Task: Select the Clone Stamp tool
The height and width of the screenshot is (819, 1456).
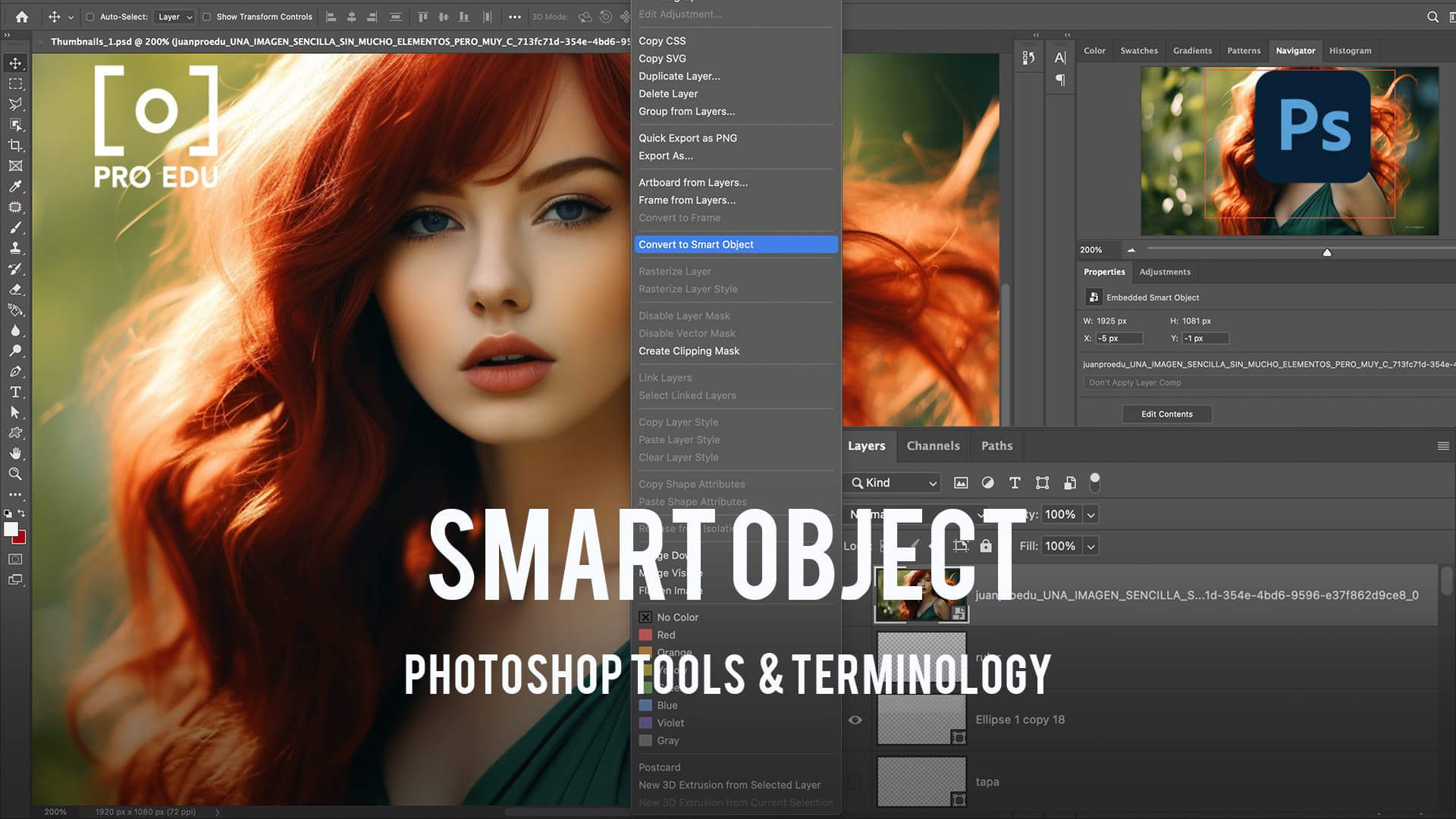Action: click(x=15, y=248)
